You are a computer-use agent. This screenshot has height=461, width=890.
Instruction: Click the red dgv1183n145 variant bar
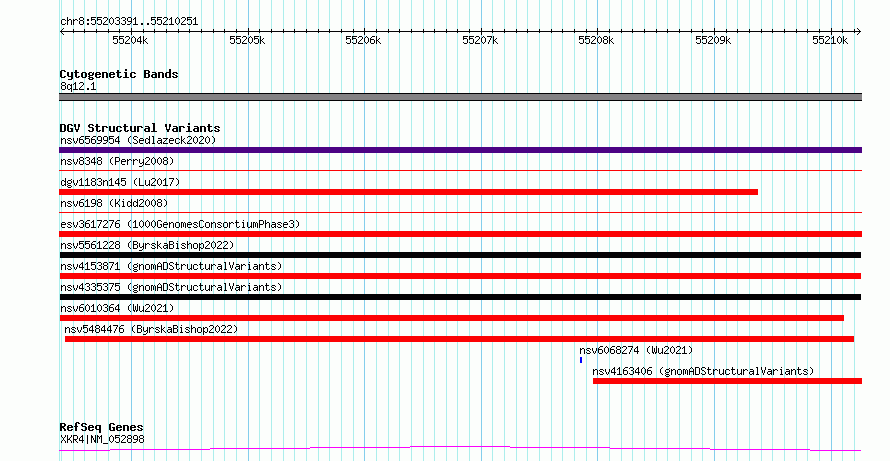click(x=409, y=192)
